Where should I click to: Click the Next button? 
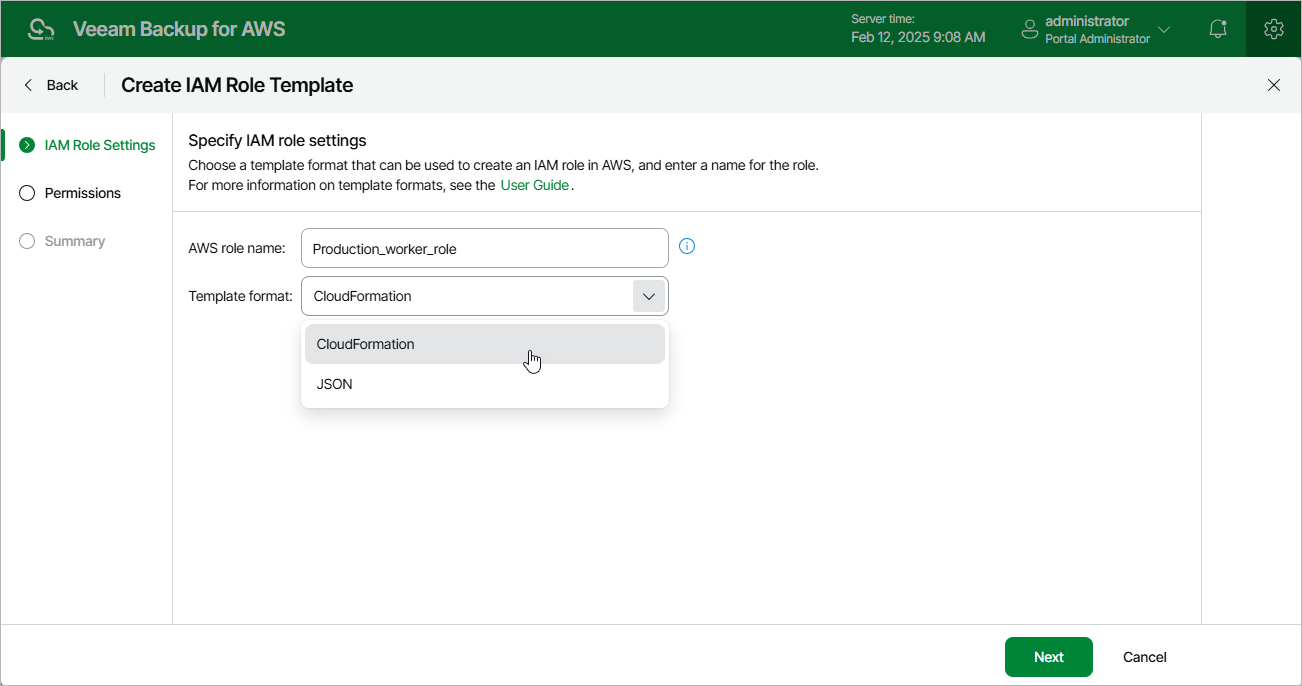coord(1049,657)
